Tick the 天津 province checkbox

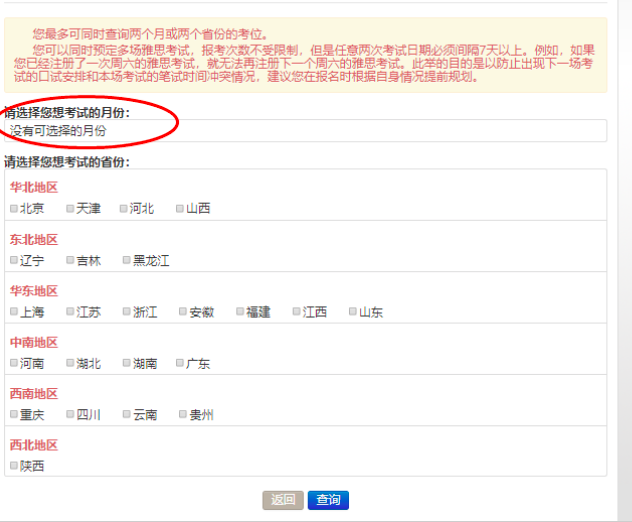click(71, 209)
